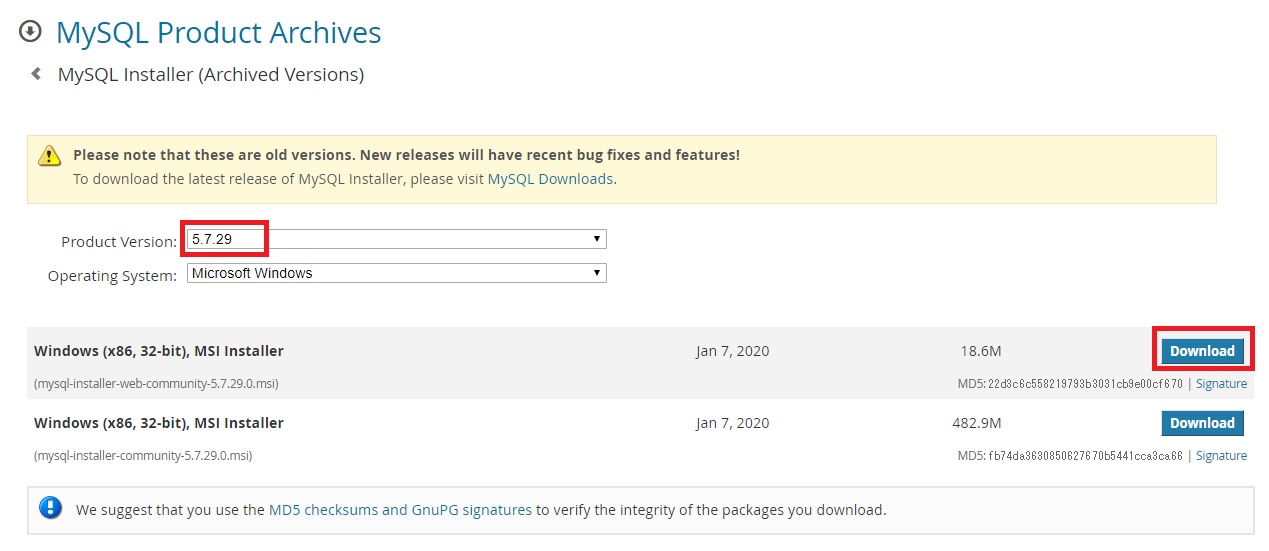Click filename mysql-installer-community-5.7.29.0.msi
The width and height of the screenshot is (1269, 551).
click(143, 456)
